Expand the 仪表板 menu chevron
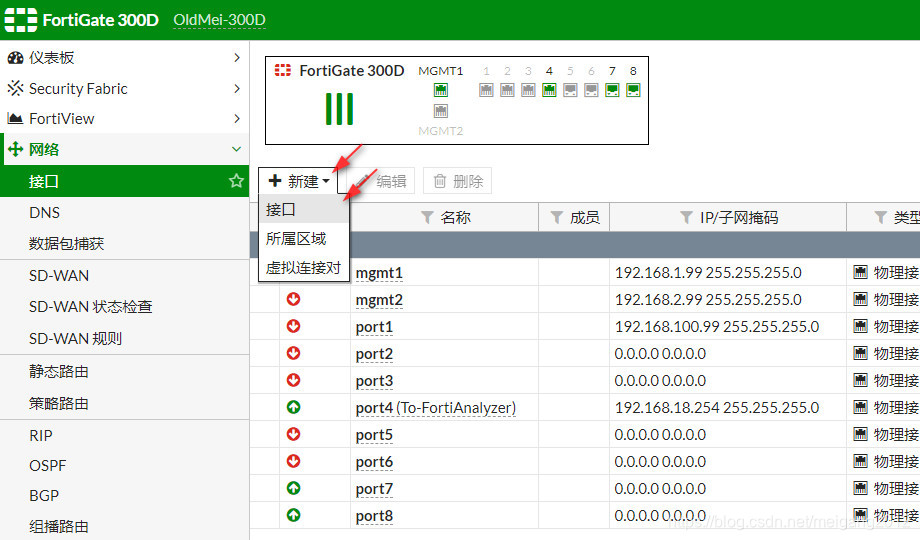920x540 pixels. click(x=236, y=58)
